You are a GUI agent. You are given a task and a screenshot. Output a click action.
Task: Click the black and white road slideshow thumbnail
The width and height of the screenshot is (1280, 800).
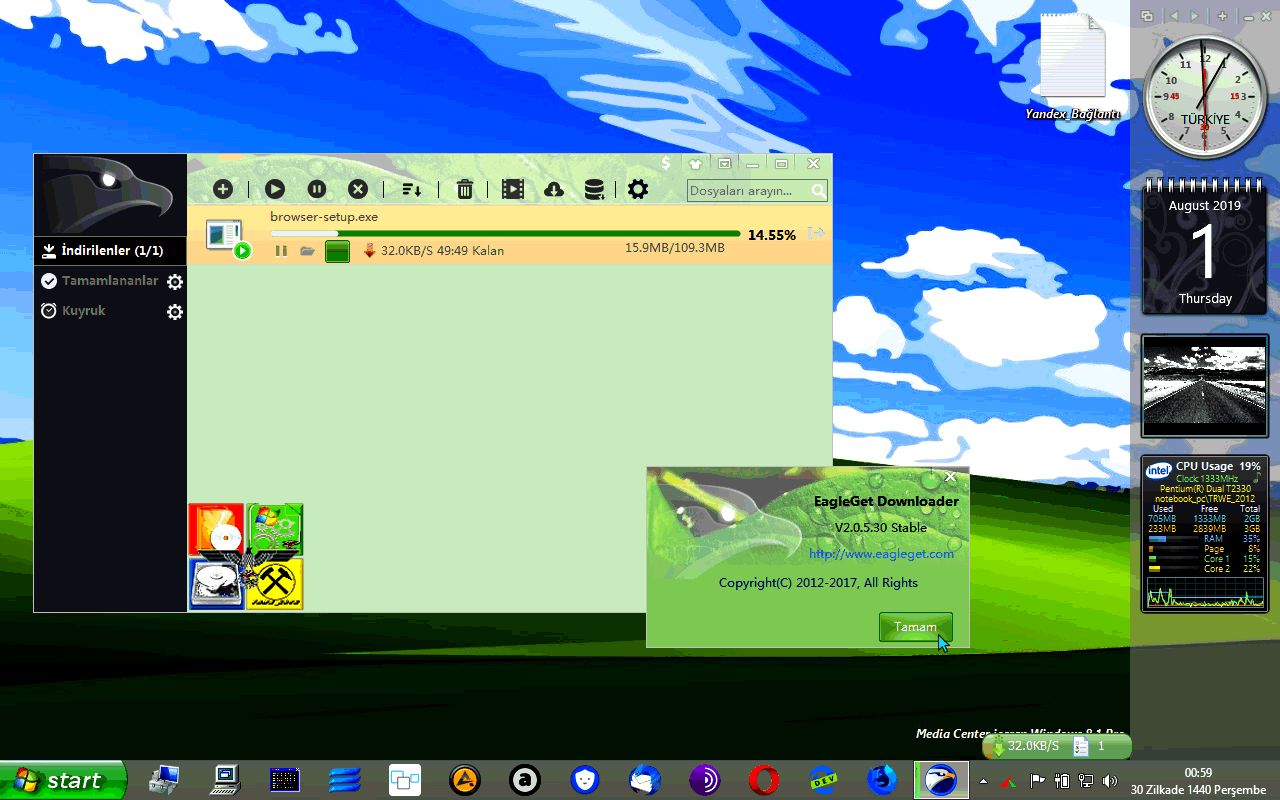(1205, 386)
